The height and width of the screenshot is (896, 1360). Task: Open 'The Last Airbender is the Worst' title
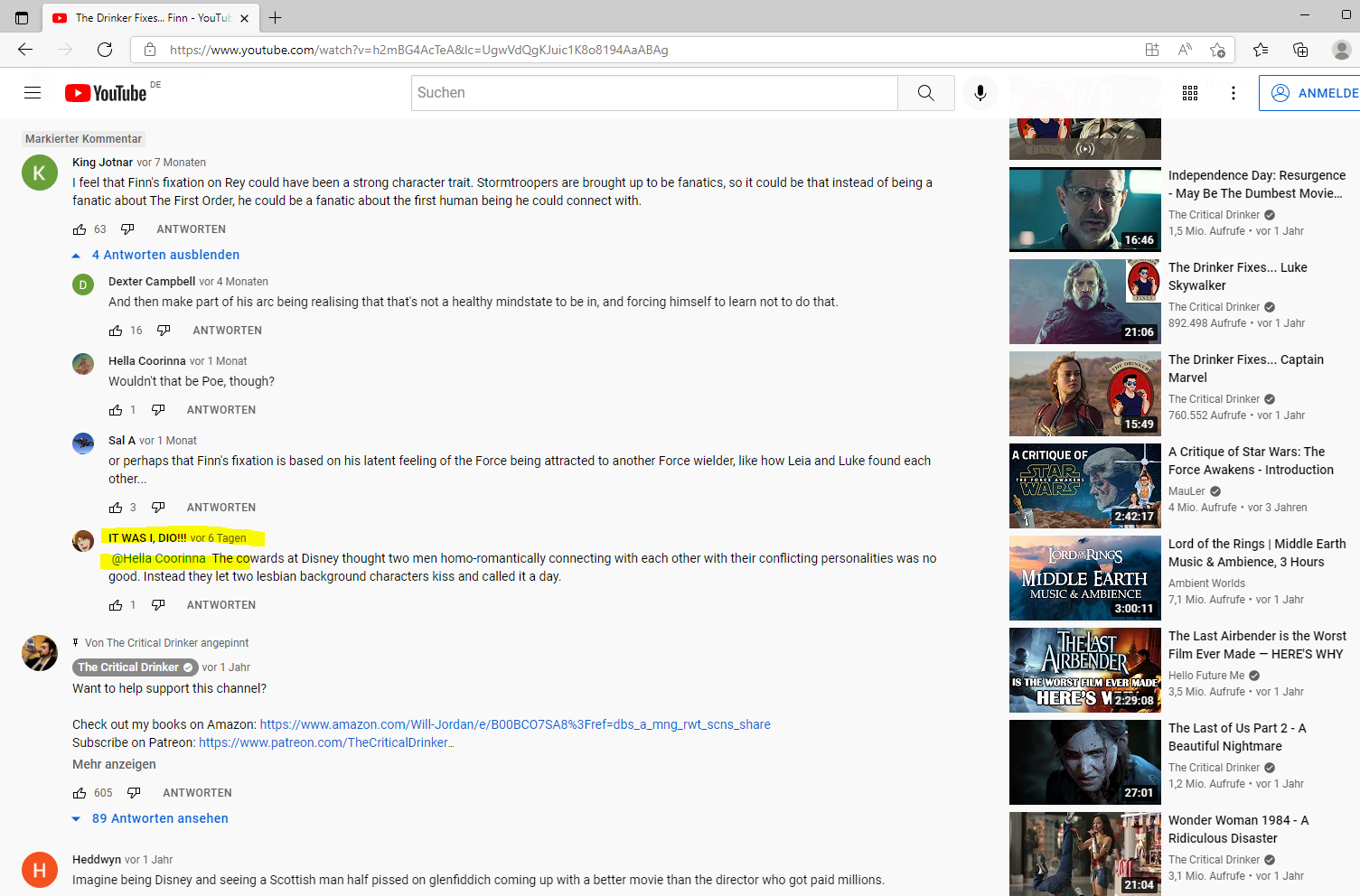coord(1257,645)
